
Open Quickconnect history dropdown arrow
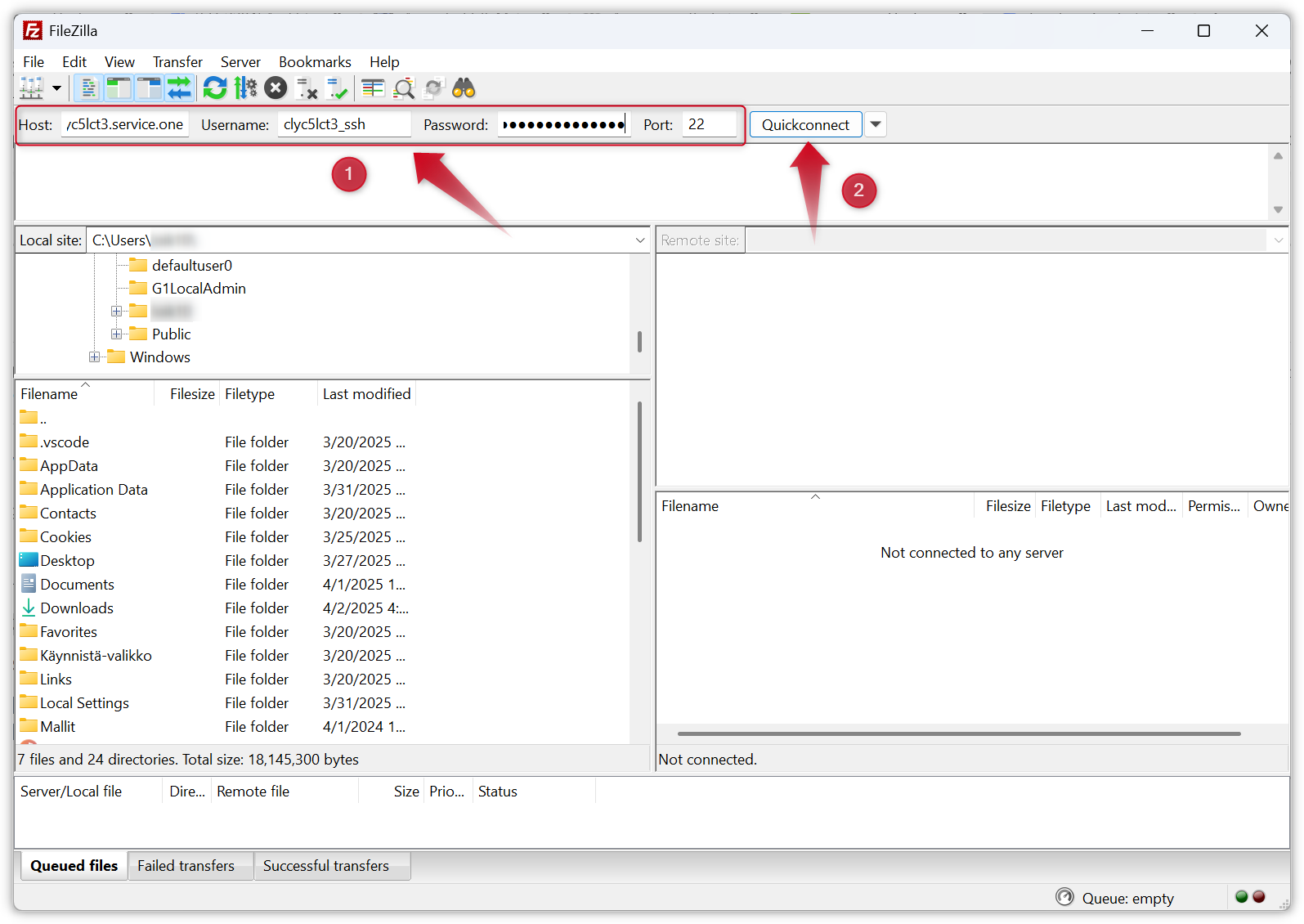(x=876, y=124)
